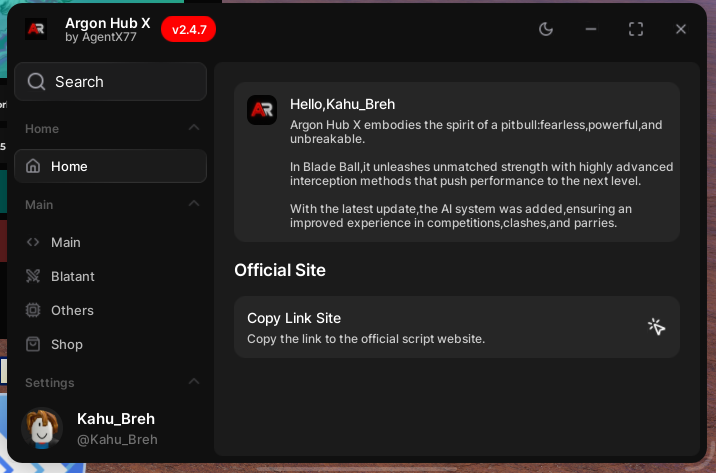The height and width of the screenshot is (473, 716).
Task: Click the v2.4.7 version badge
Action: coord(188,30)
